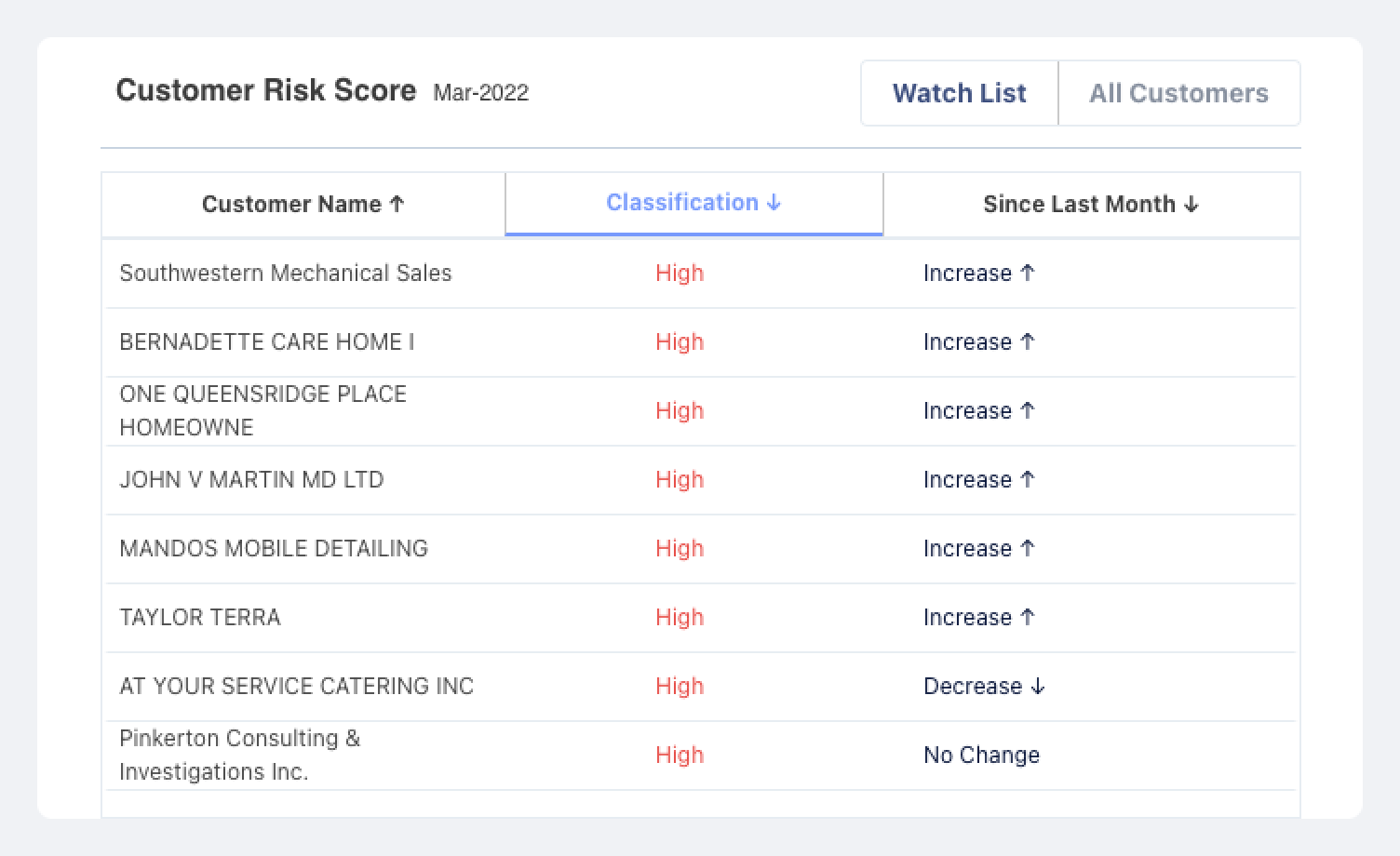The height and width of the screenshot is (856, 1400).
Task: Click the down arrow beside Classification
Action: (774, 203)
